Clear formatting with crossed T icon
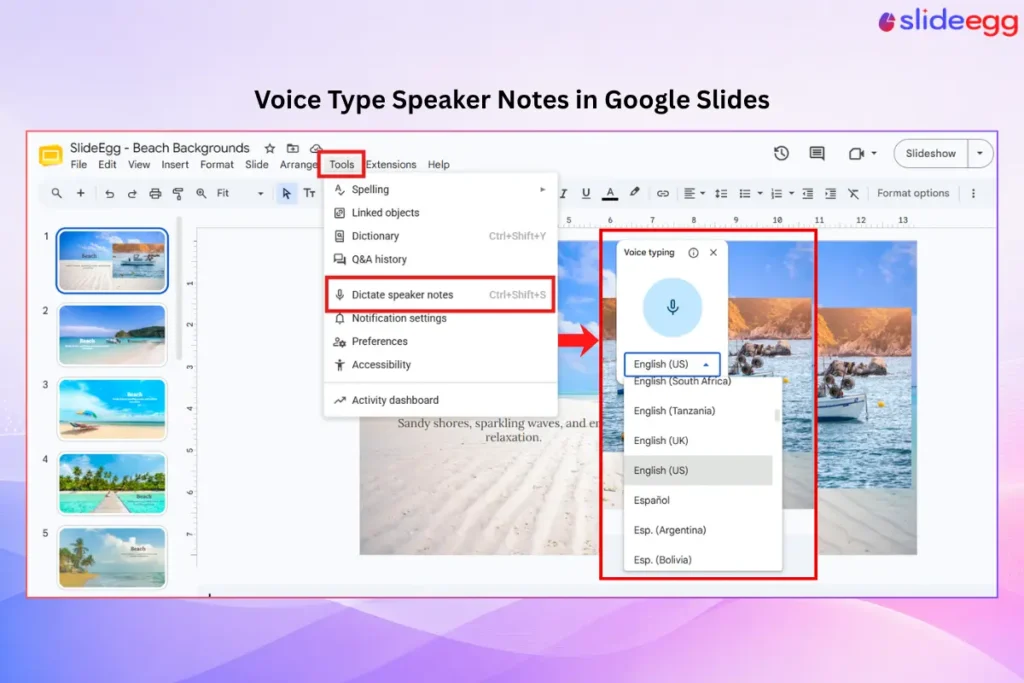The width and height of the screenshot is (1024, 683). pos(854,193)
